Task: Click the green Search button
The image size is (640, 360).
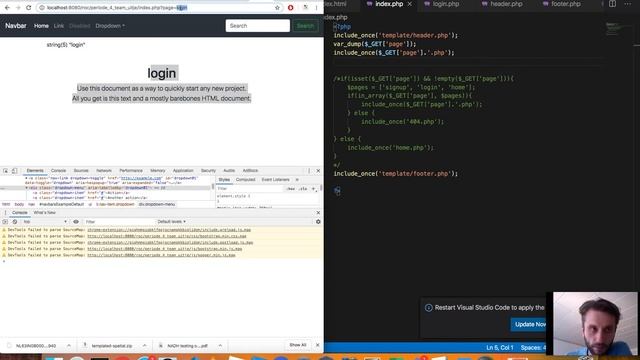Action: click(305, 26)
